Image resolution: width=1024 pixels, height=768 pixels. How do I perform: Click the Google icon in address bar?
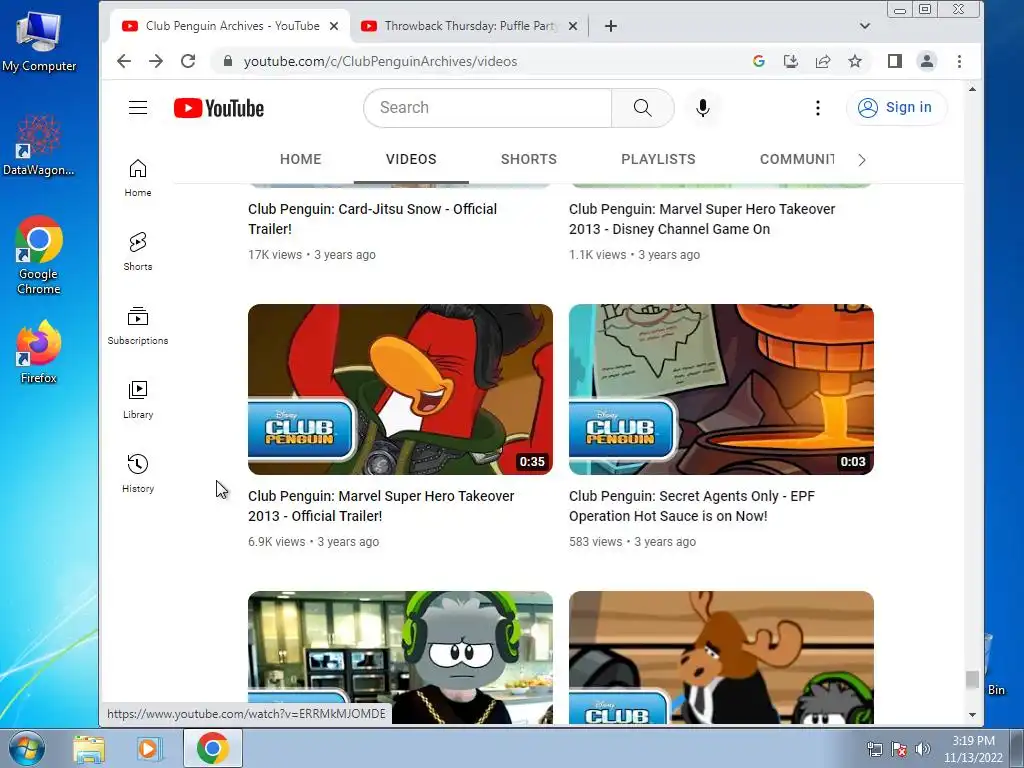click(x=759, y=61)
